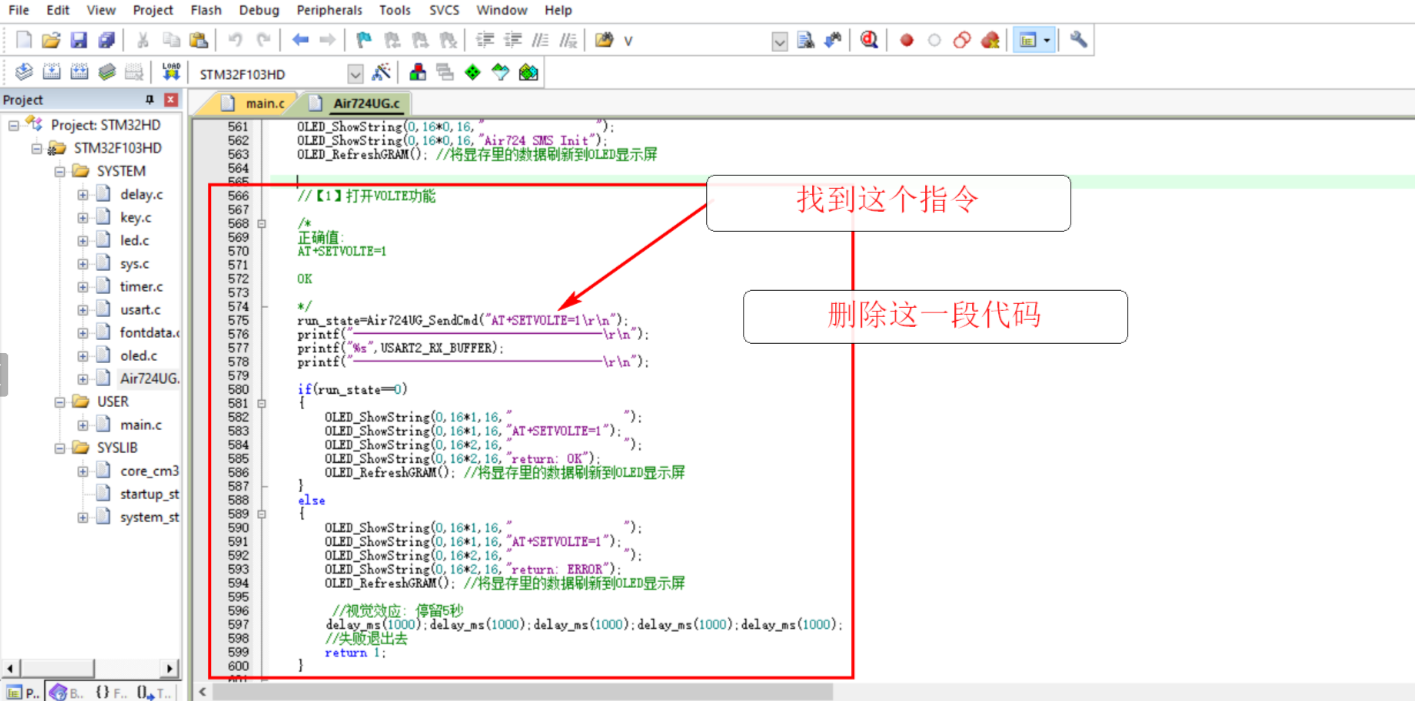Switch to main.c editor tab
The height and width of the screenshot is (701, 1415).
click(x=254, y=103)
